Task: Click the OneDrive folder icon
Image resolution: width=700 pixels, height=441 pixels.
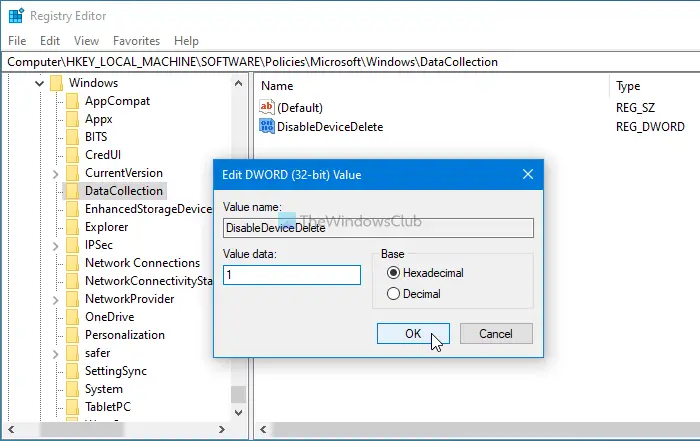Action: click(x=72, y=317)
